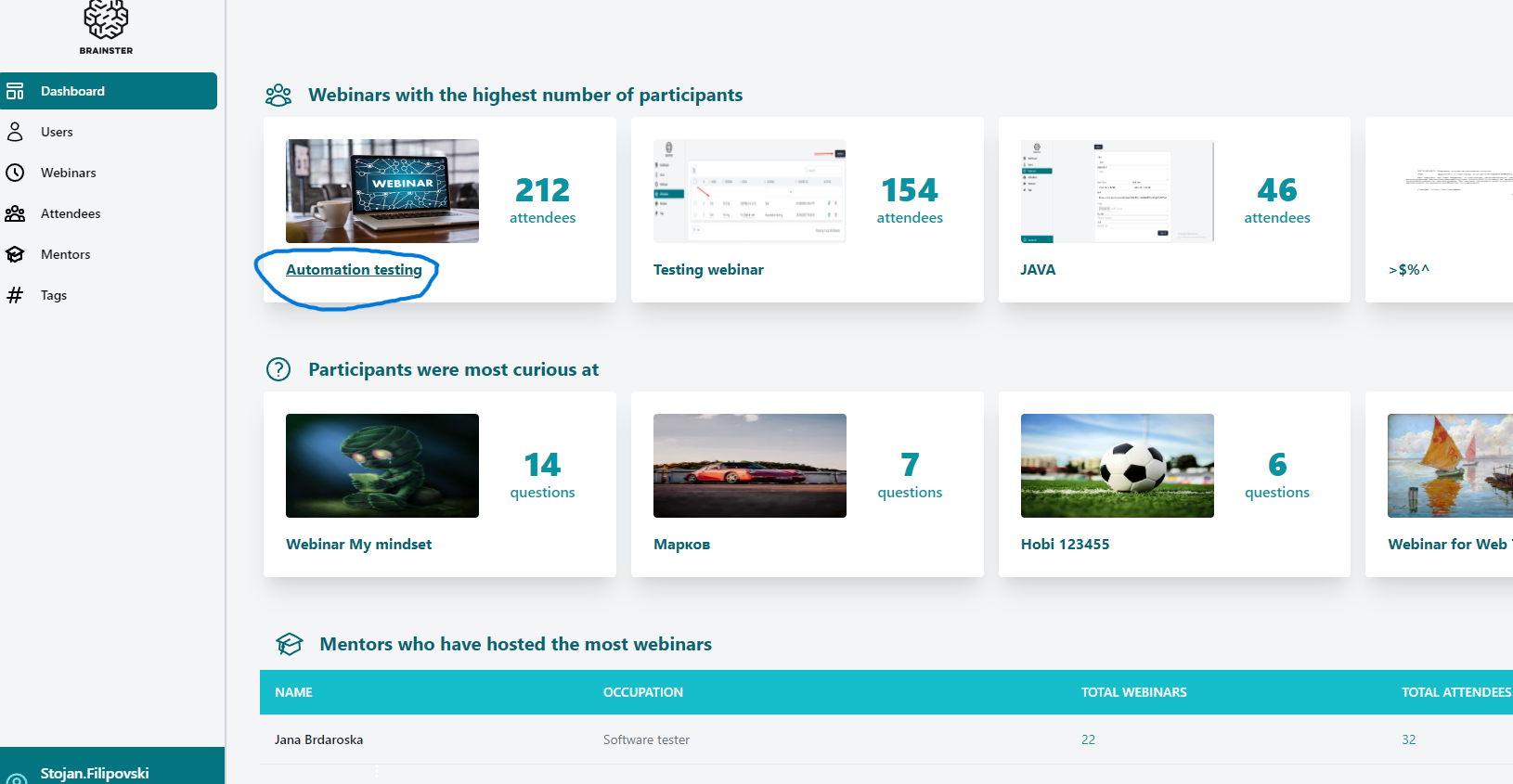Click the Brainster logo icon
The width and height of the screenshot is (1513, 784).
106,21
